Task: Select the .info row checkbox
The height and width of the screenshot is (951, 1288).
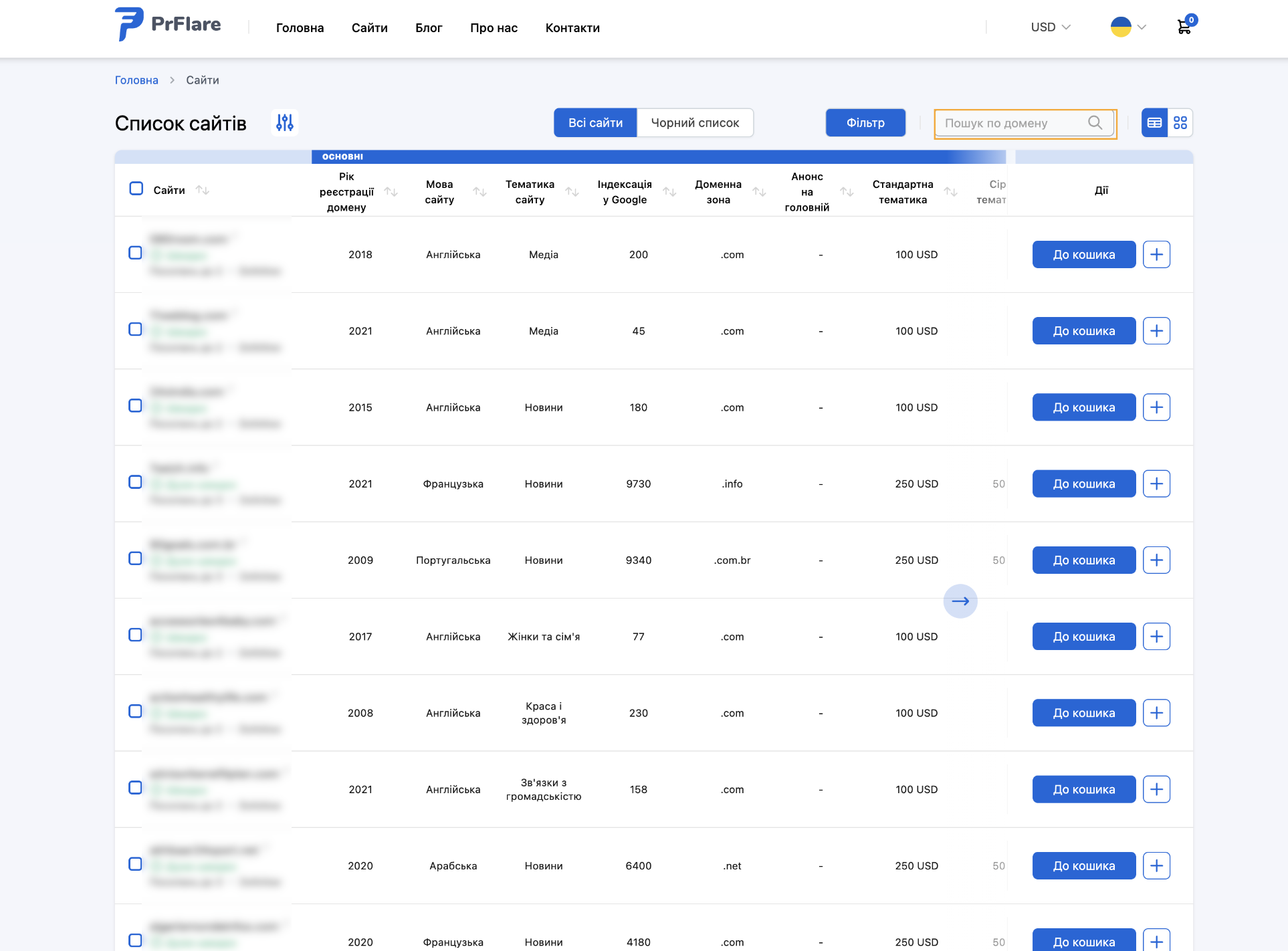Action: pos(136,482)
